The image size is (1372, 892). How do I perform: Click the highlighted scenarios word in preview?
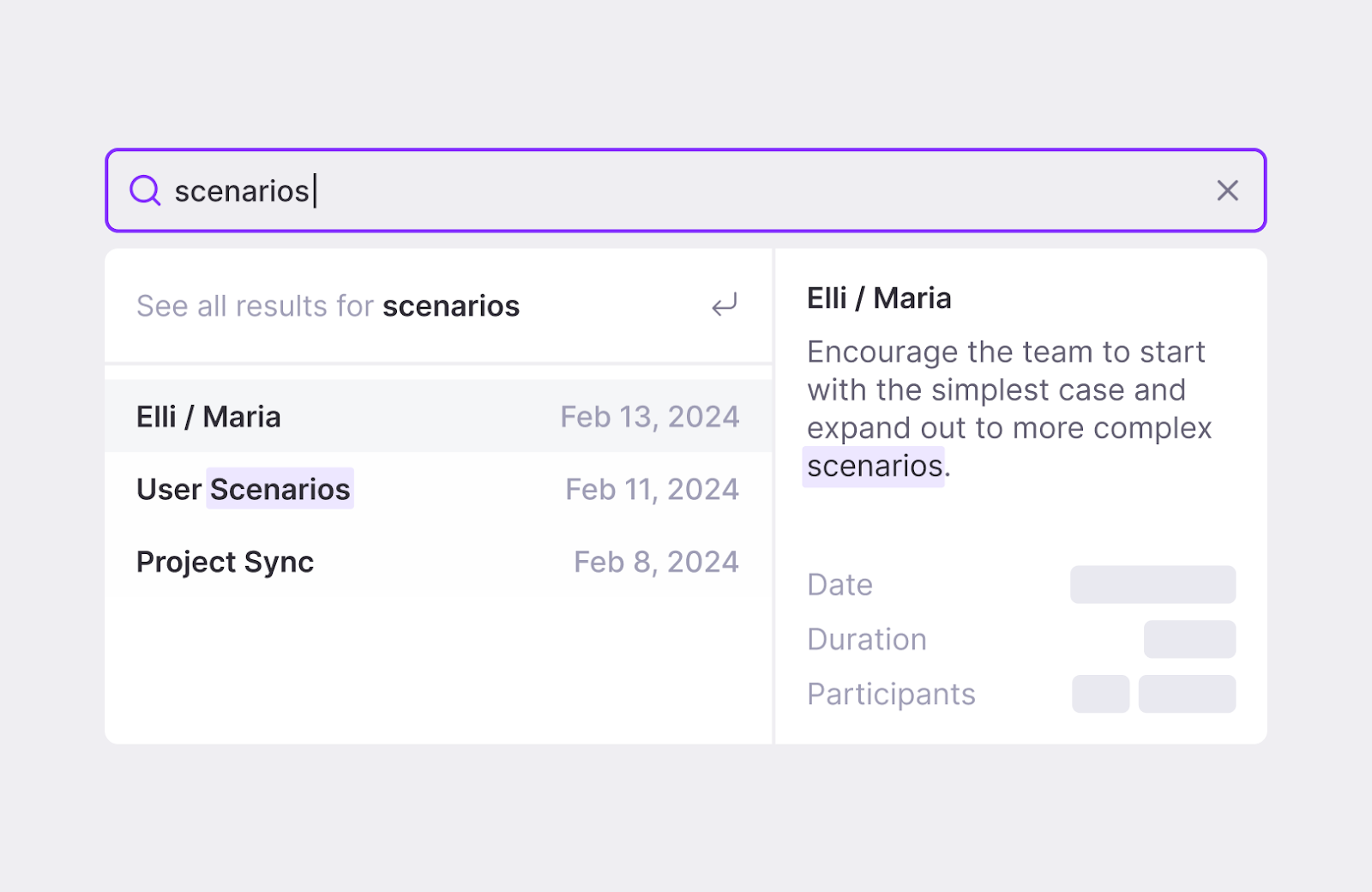coord(874,467)
